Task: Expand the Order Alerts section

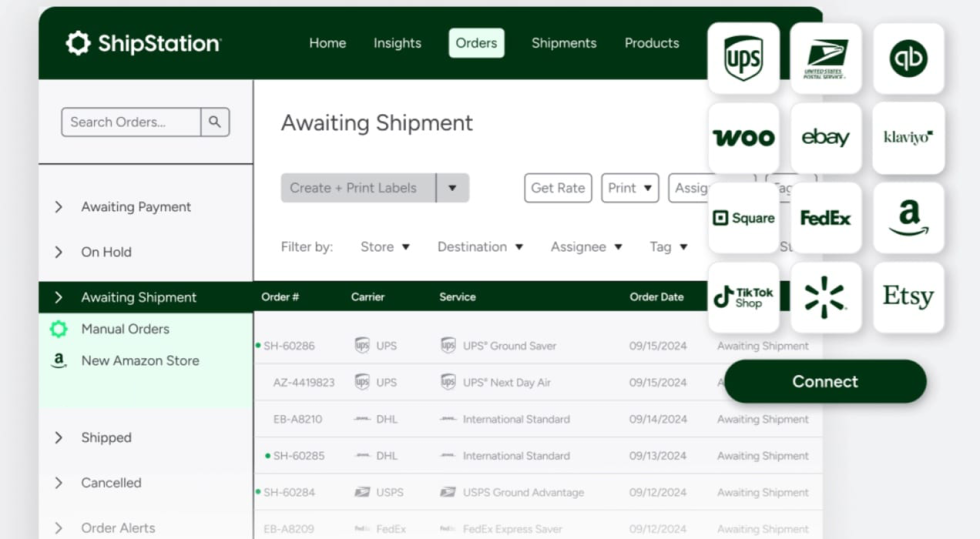Action: click(x=59, y=528)
